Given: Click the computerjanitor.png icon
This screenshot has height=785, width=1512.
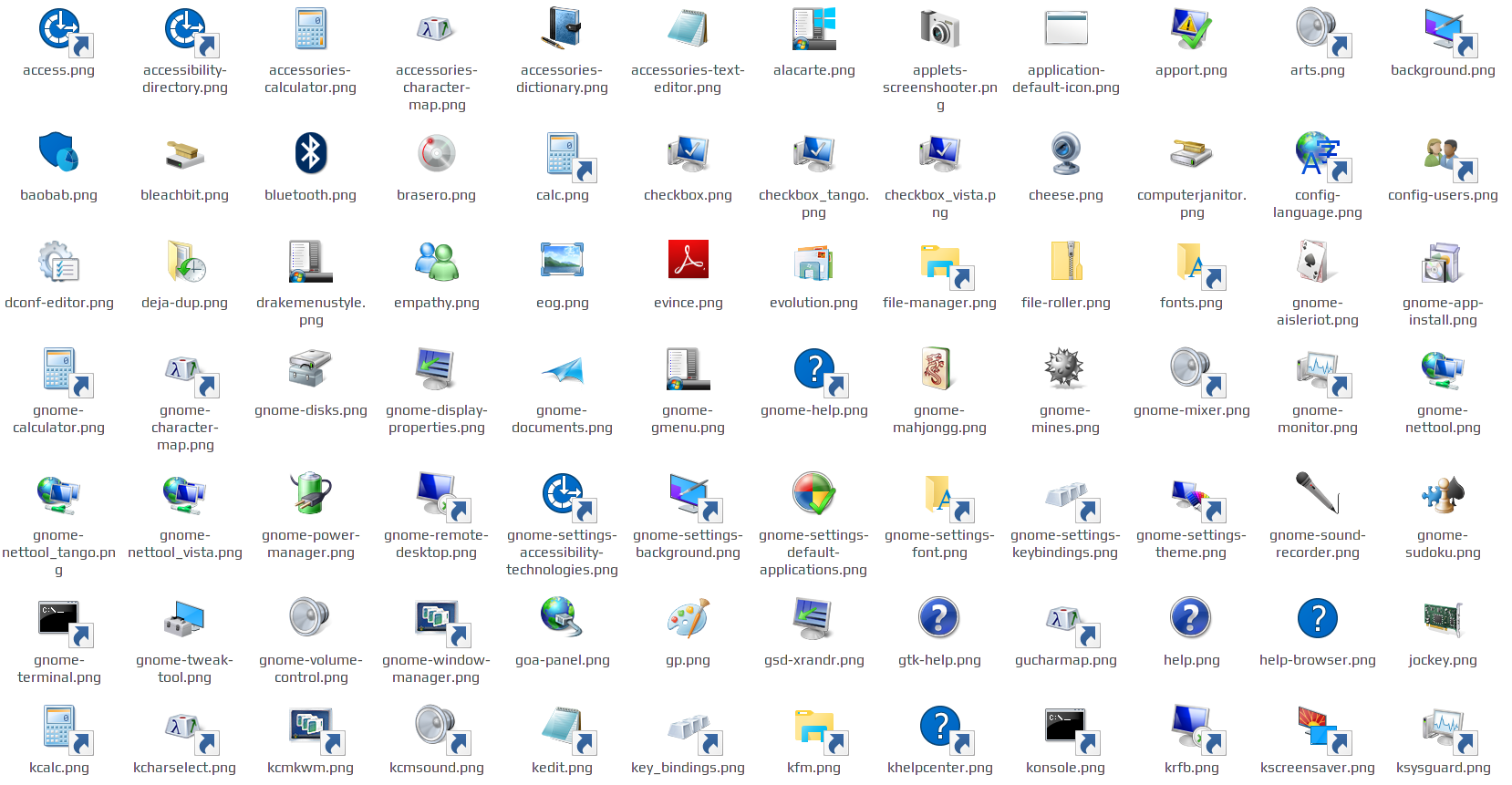Looking at the screenshot, I should [1191, 153].
